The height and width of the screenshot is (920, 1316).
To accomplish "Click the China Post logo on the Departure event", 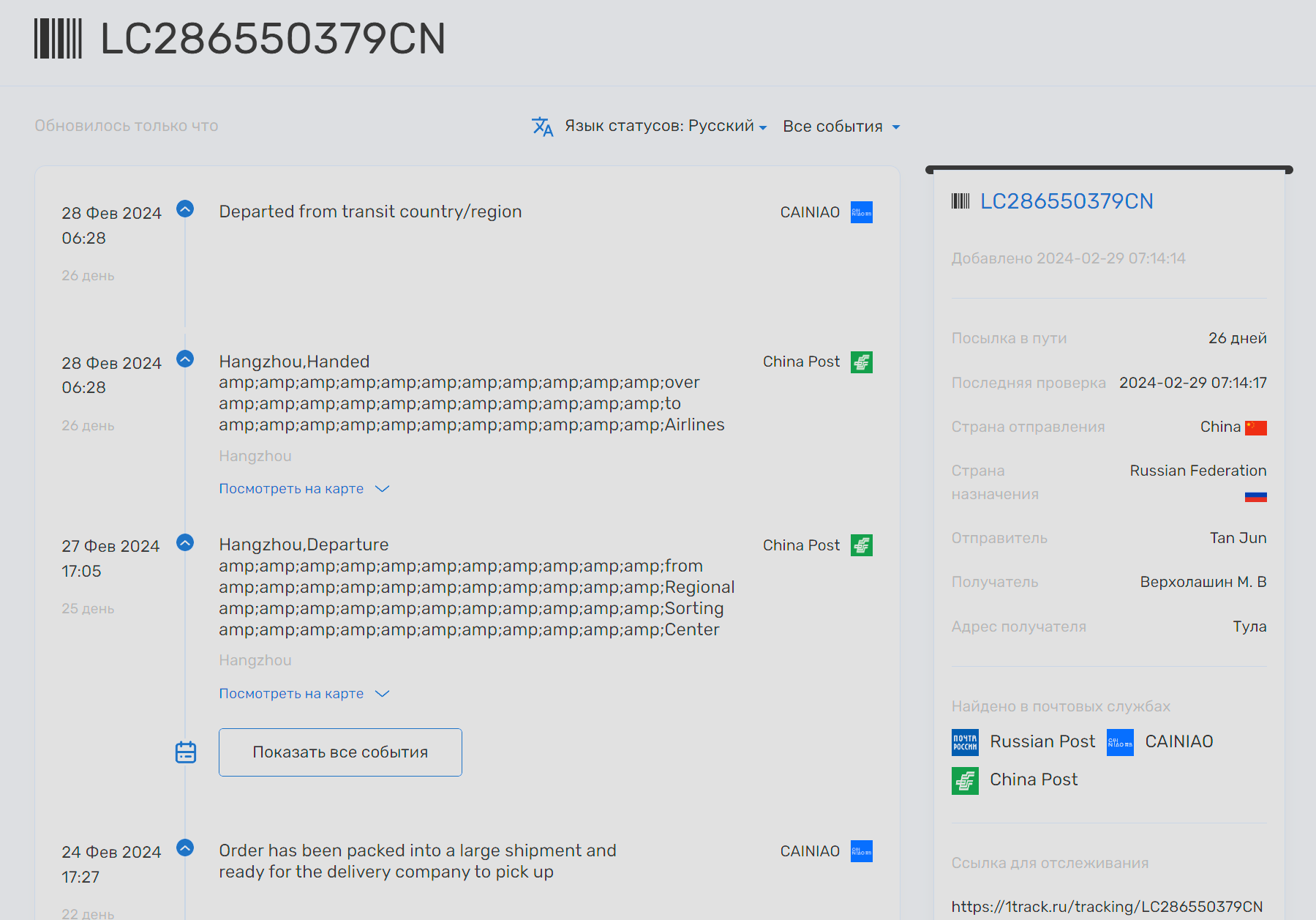I will point(861,545).
